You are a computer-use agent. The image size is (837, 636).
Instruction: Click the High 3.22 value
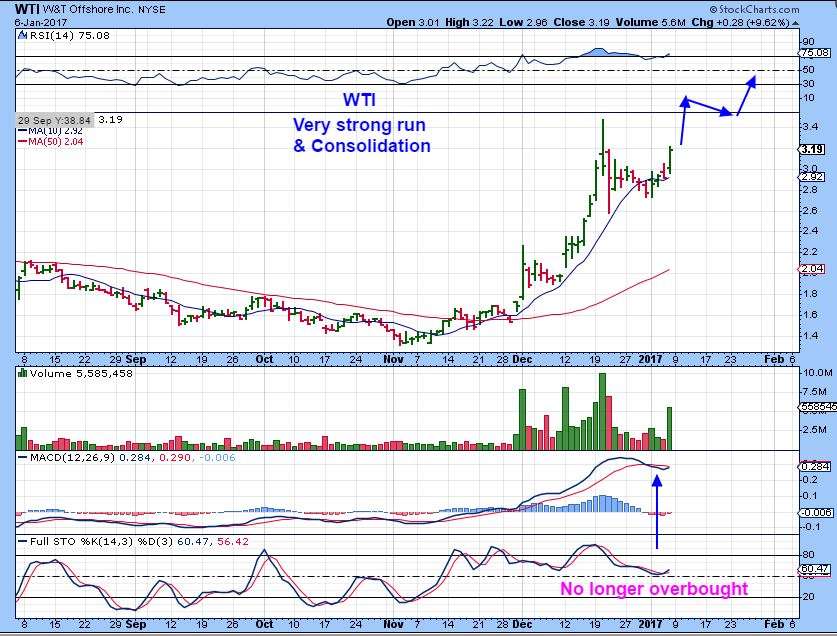469,22
